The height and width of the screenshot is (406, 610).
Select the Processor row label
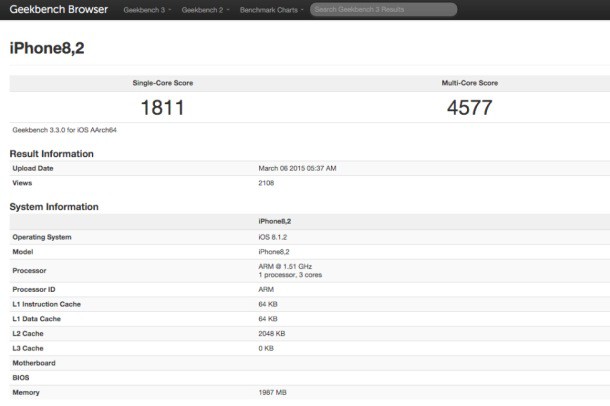(x=29, y=271)
